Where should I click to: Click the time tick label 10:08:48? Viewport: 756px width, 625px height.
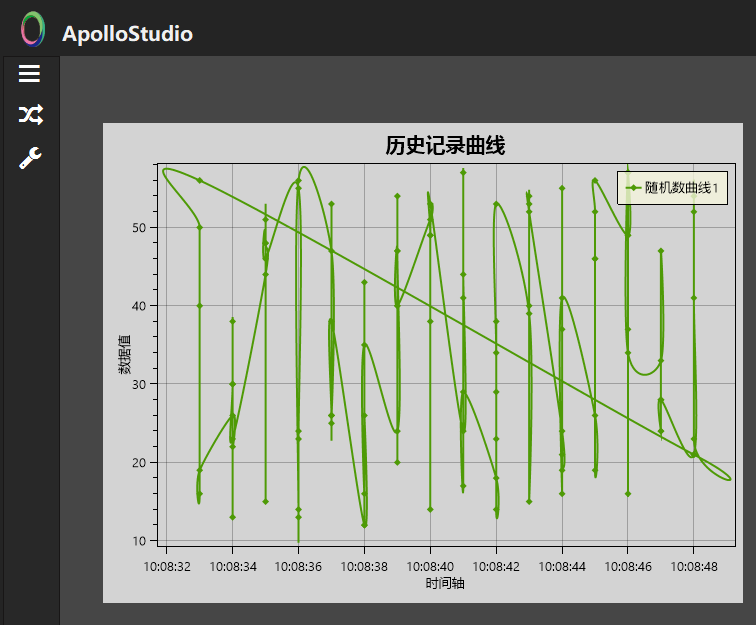tap(694, 567)
